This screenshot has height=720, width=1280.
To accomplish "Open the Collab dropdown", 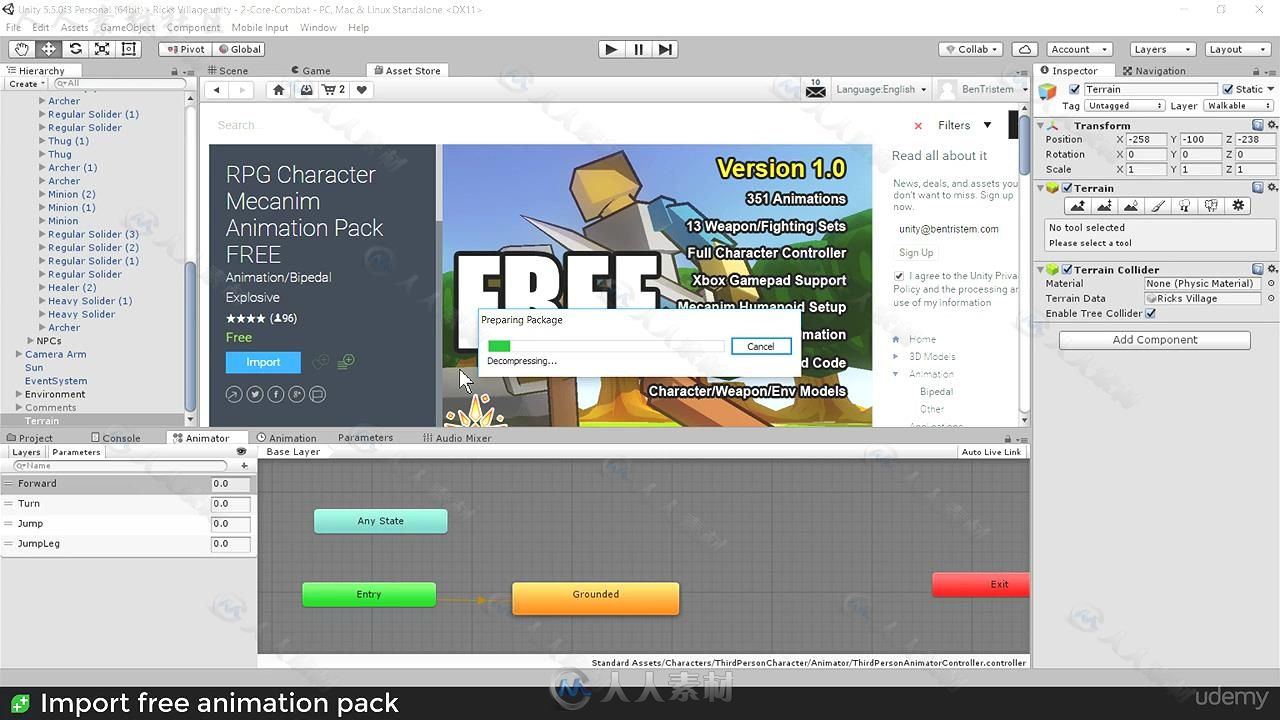I will click(972, 49).
